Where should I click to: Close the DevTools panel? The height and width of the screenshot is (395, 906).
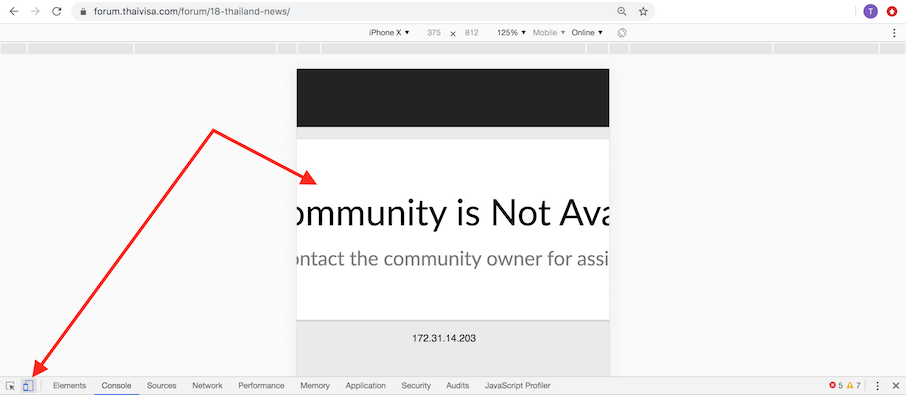(x=896, y=386)
